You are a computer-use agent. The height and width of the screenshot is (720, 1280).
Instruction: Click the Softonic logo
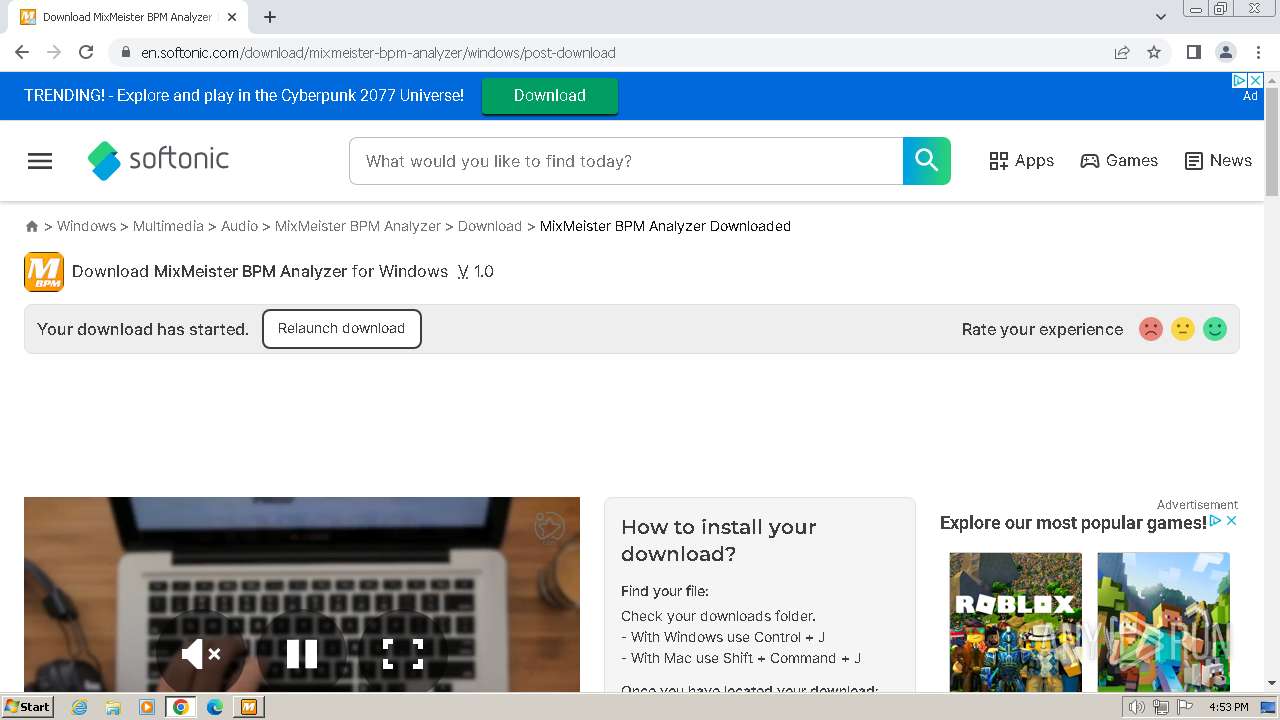tap(158, 160)
